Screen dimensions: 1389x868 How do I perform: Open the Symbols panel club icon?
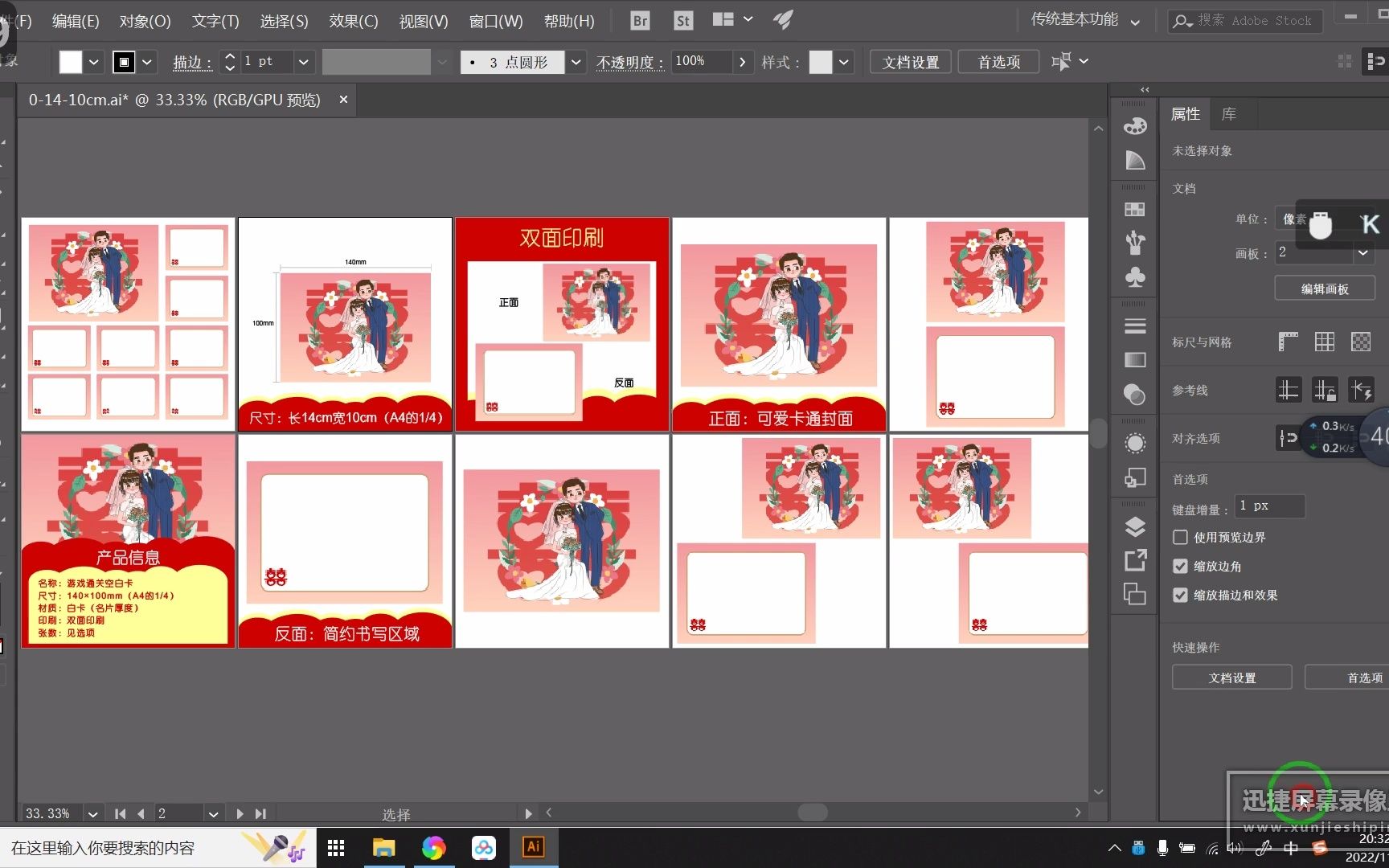coord(1135,278)
